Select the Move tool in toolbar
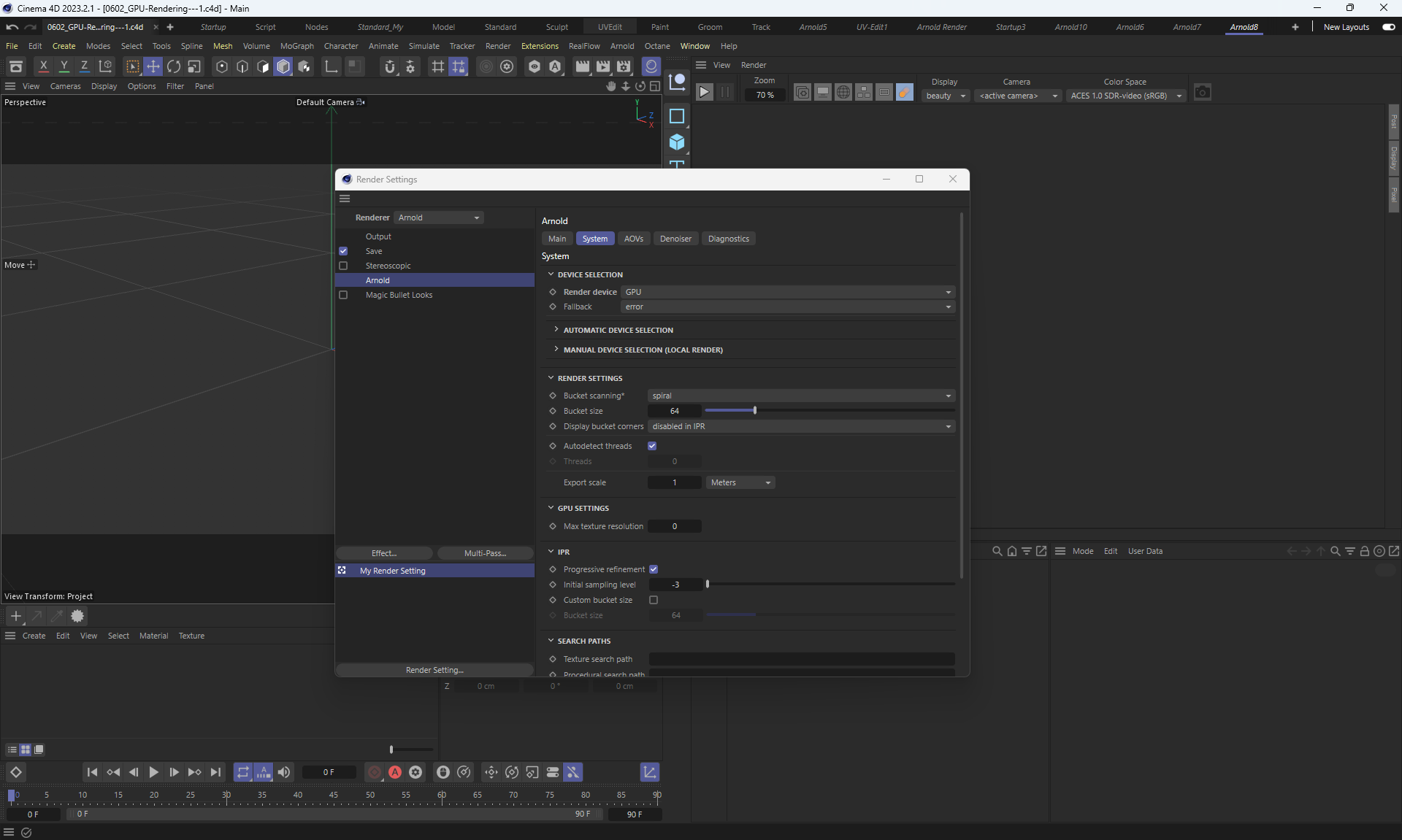The height and width of the screenshot is (840, 1402). [153, 66]
